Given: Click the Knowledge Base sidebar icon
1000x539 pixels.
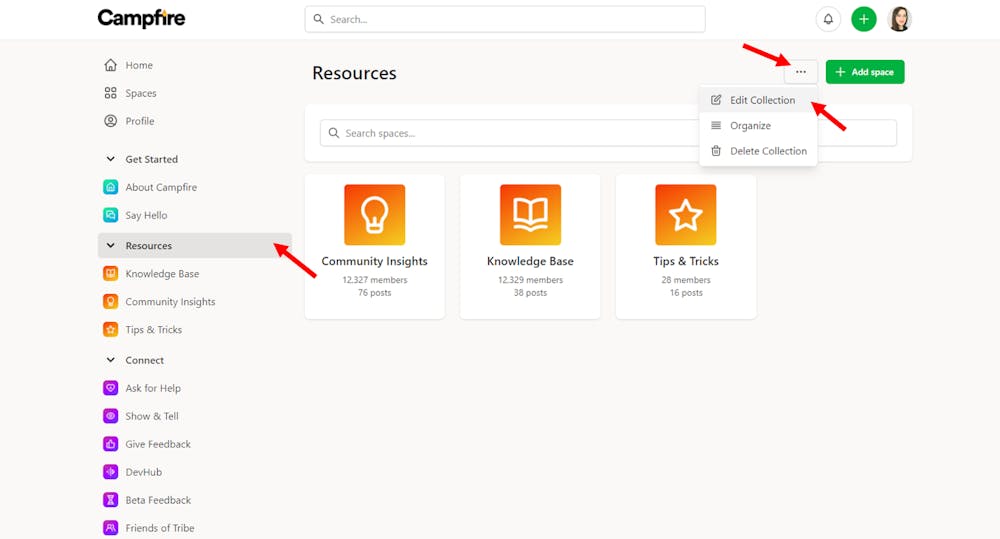Looking at the screenshot, I should [x=110, y=274].
